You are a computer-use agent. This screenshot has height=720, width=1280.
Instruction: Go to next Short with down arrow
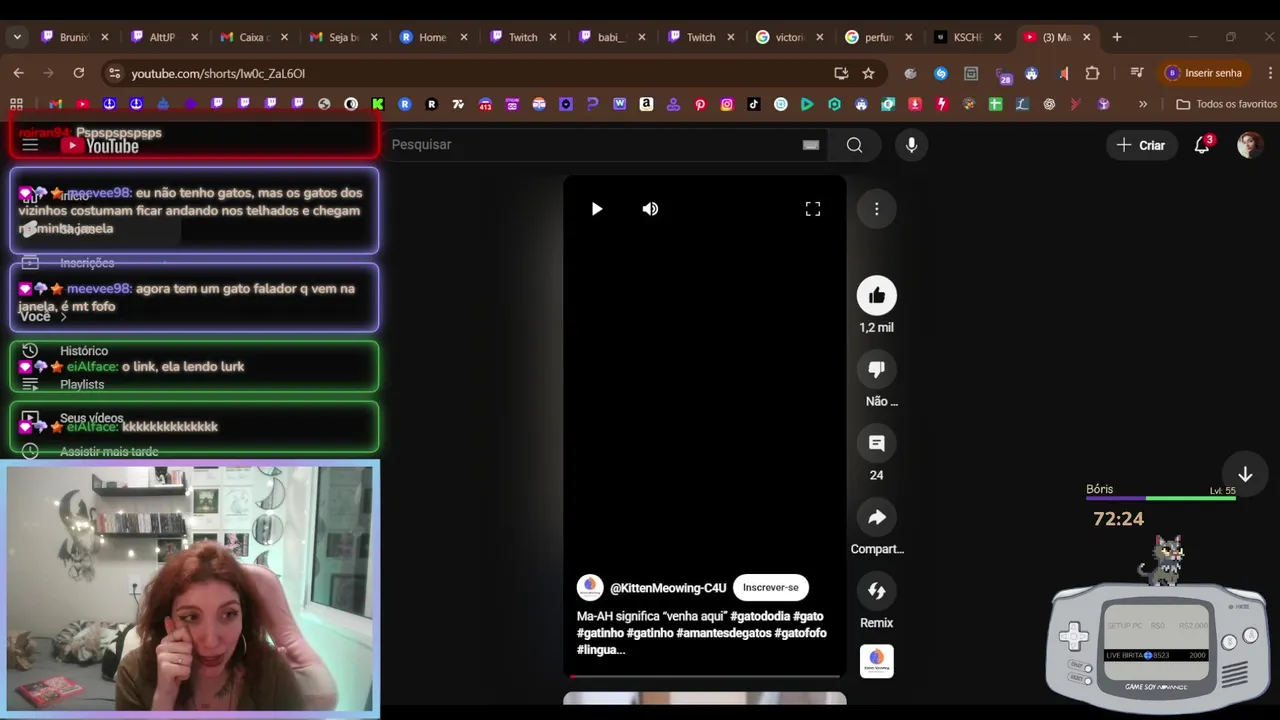[x=1245, y=475]
